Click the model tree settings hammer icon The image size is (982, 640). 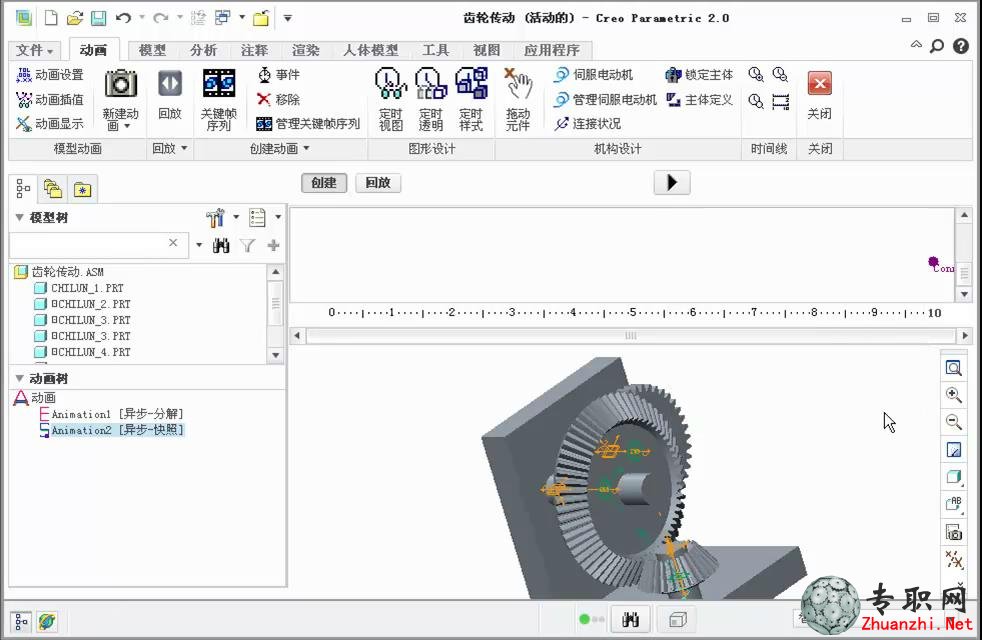[x=215, y=218]
